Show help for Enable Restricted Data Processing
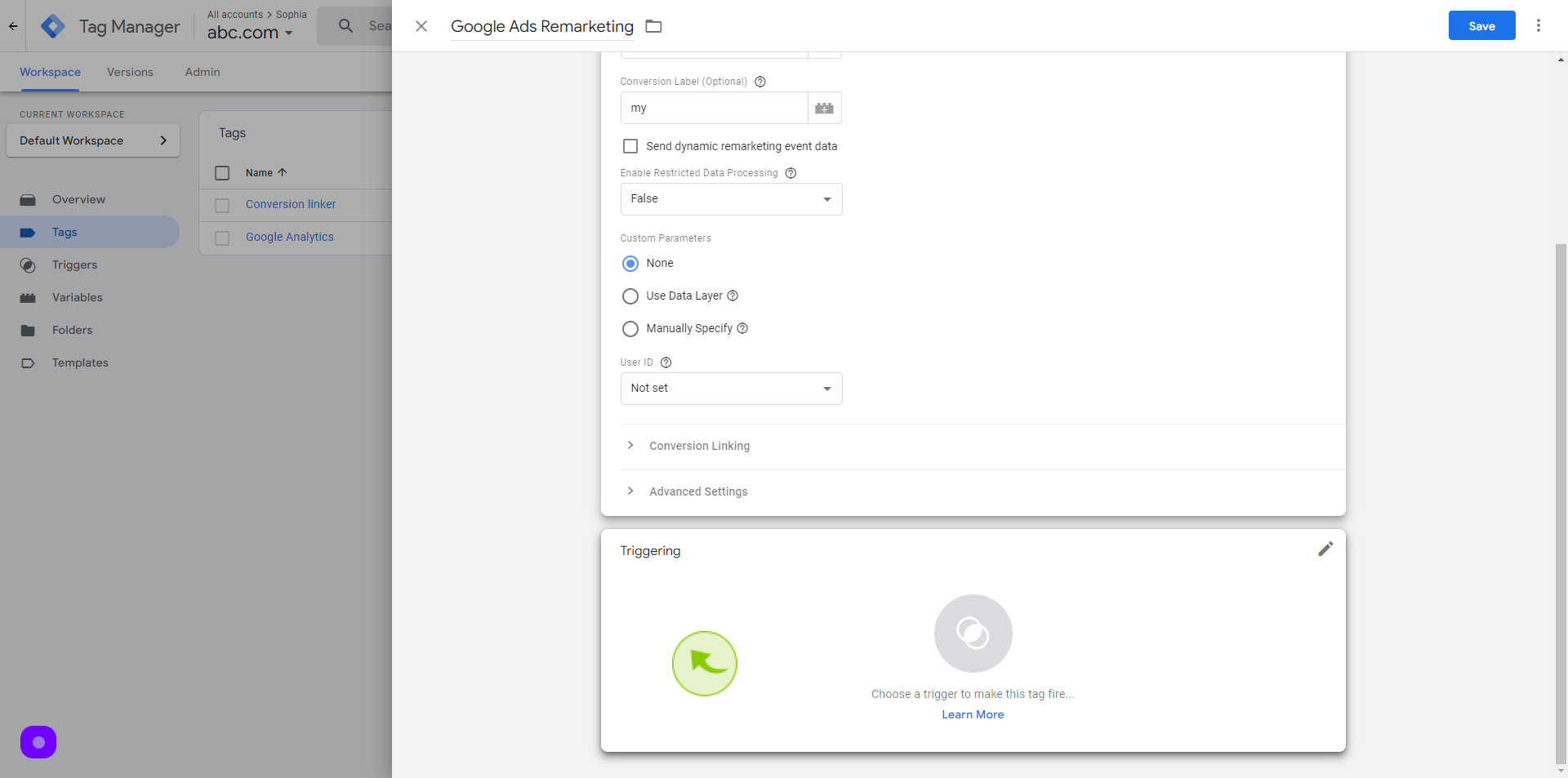 click(791, 173)
